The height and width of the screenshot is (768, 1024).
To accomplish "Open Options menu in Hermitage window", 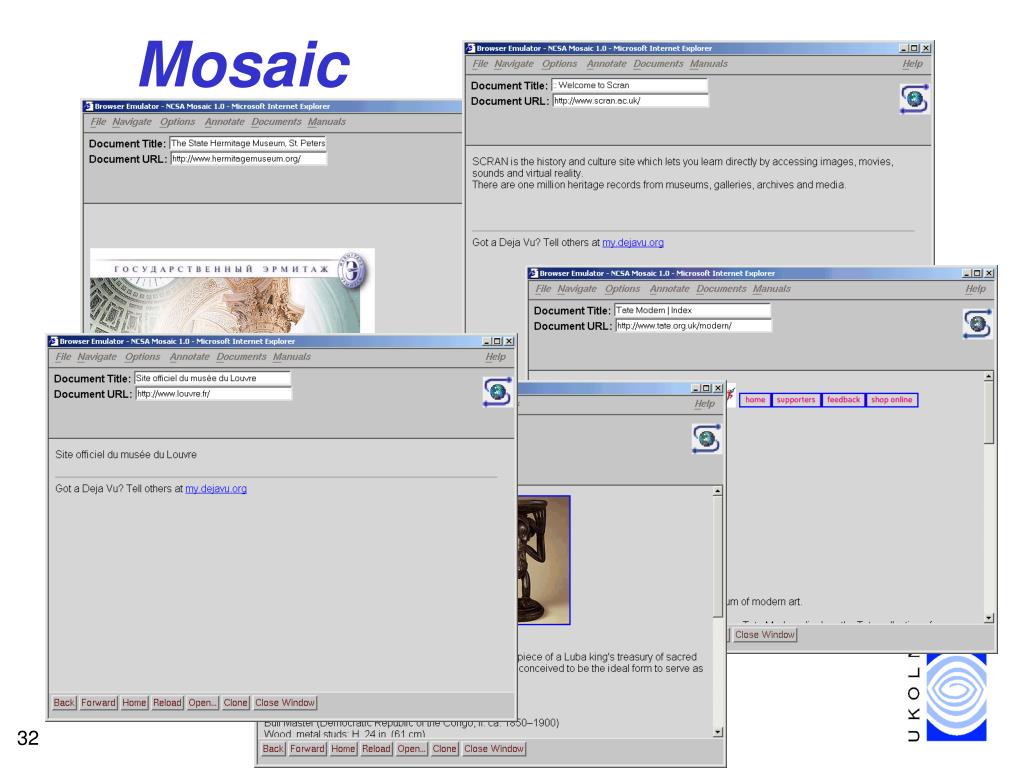I will point(178,121).
